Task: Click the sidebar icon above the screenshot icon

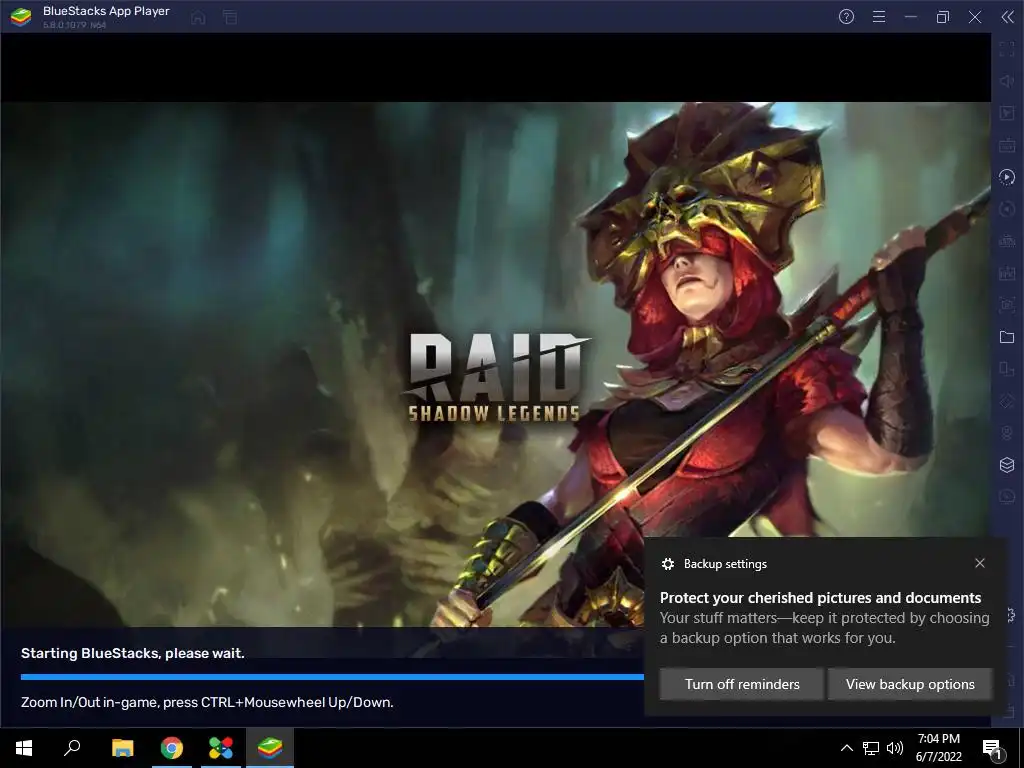Action: tap(1007, 273)
